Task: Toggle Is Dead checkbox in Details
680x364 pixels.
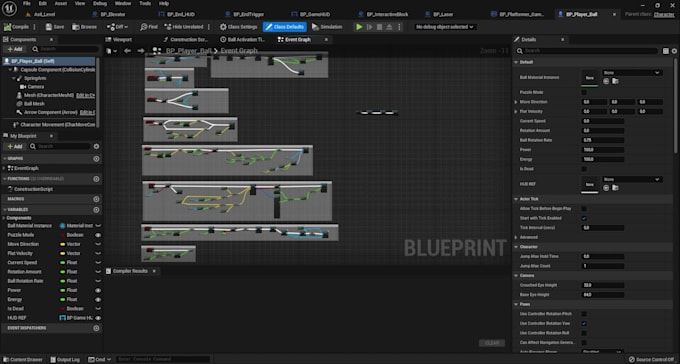Action: pos(584,169)
